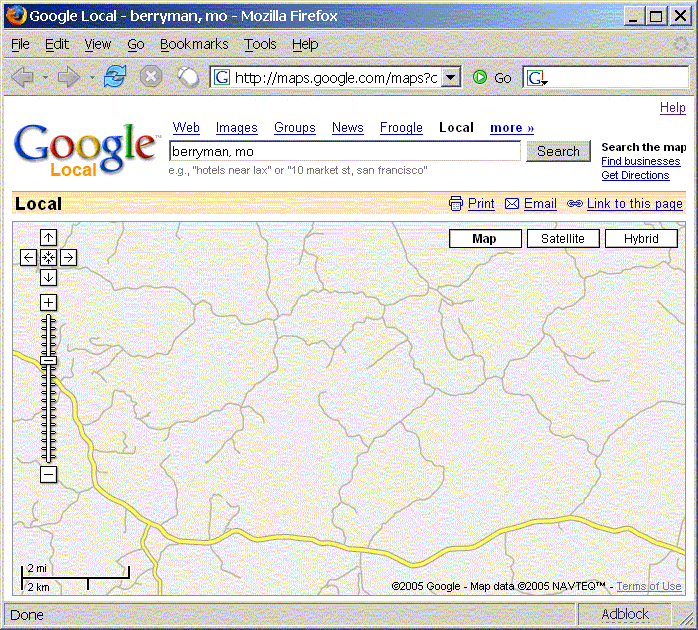The height and width of the screenshot is (630, 698).
Task: Pan the map up with the arrow button
Action: [48, 237]
